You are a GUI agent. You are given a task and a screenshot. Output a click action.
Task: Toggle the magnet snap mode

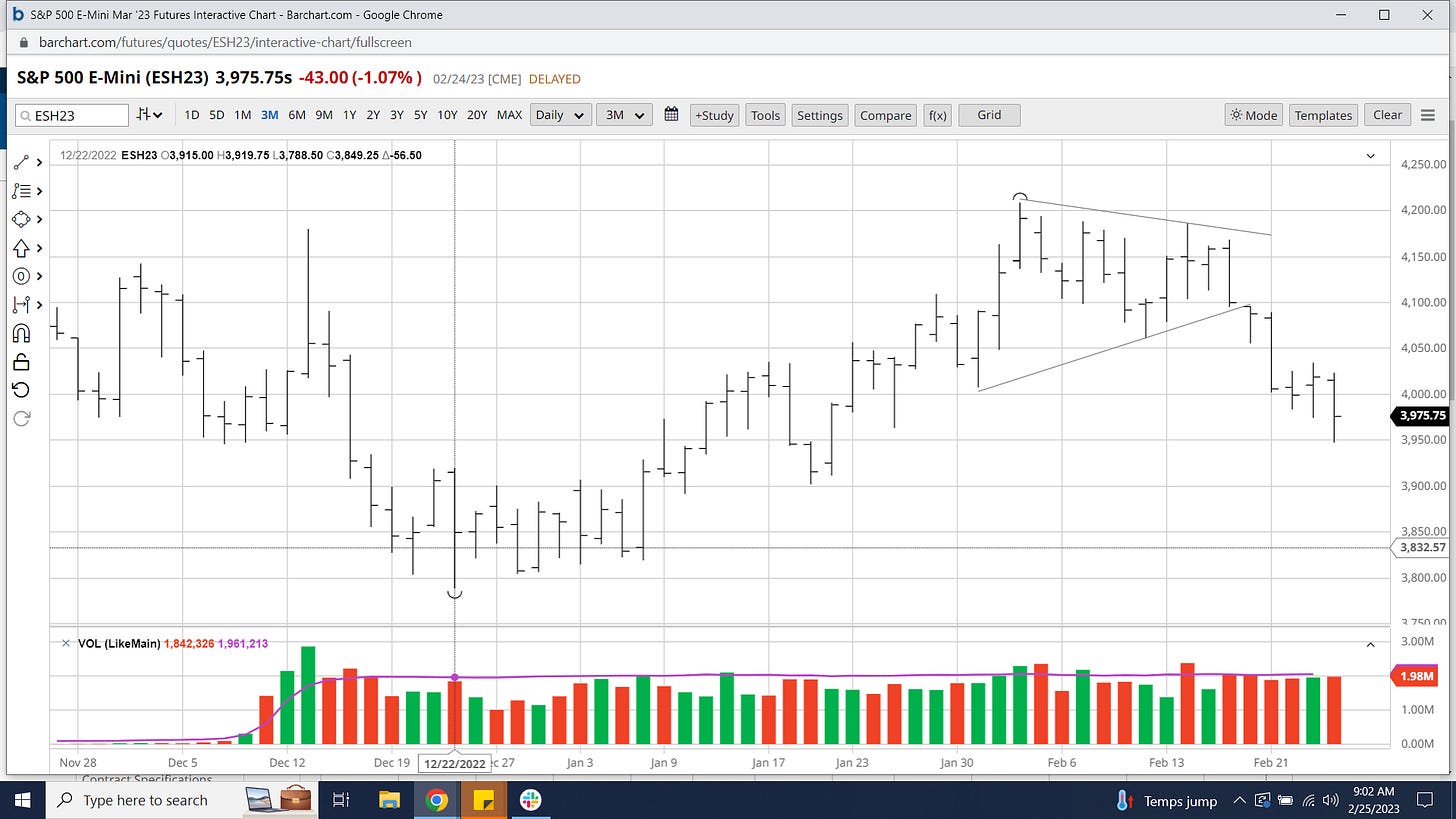click(x=21, y=333)
